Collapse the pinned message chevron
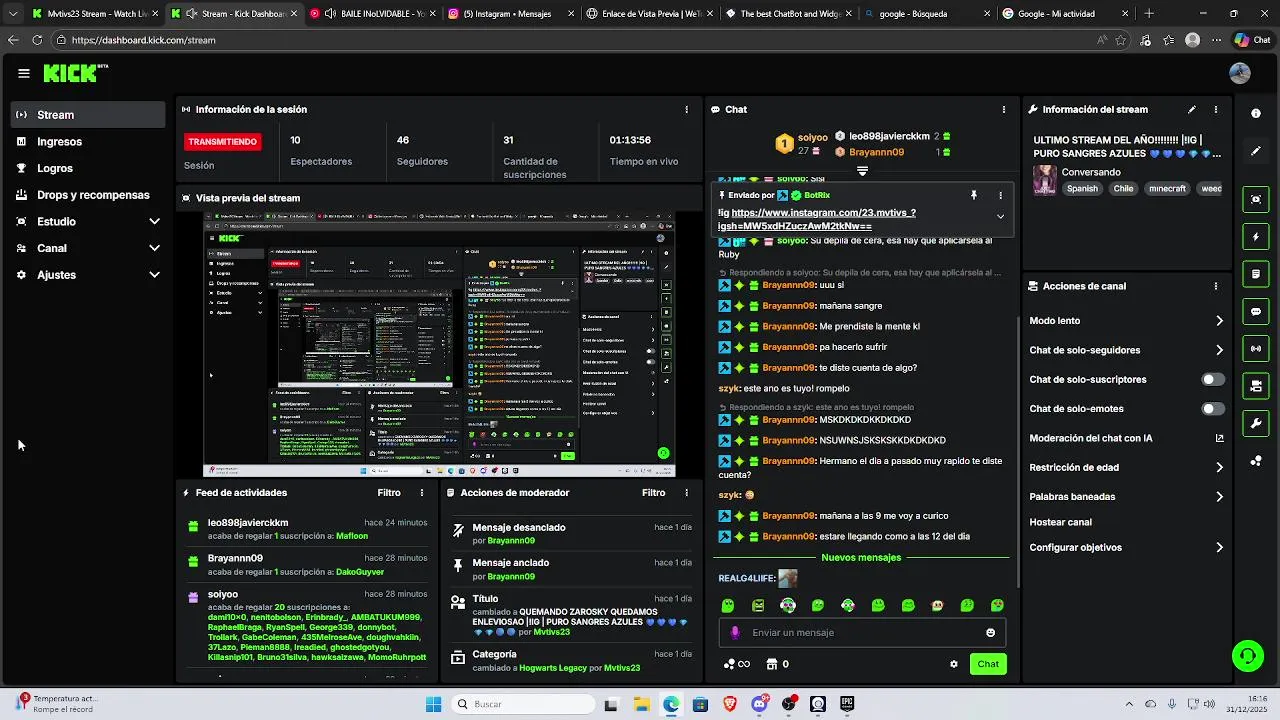 1000,216
